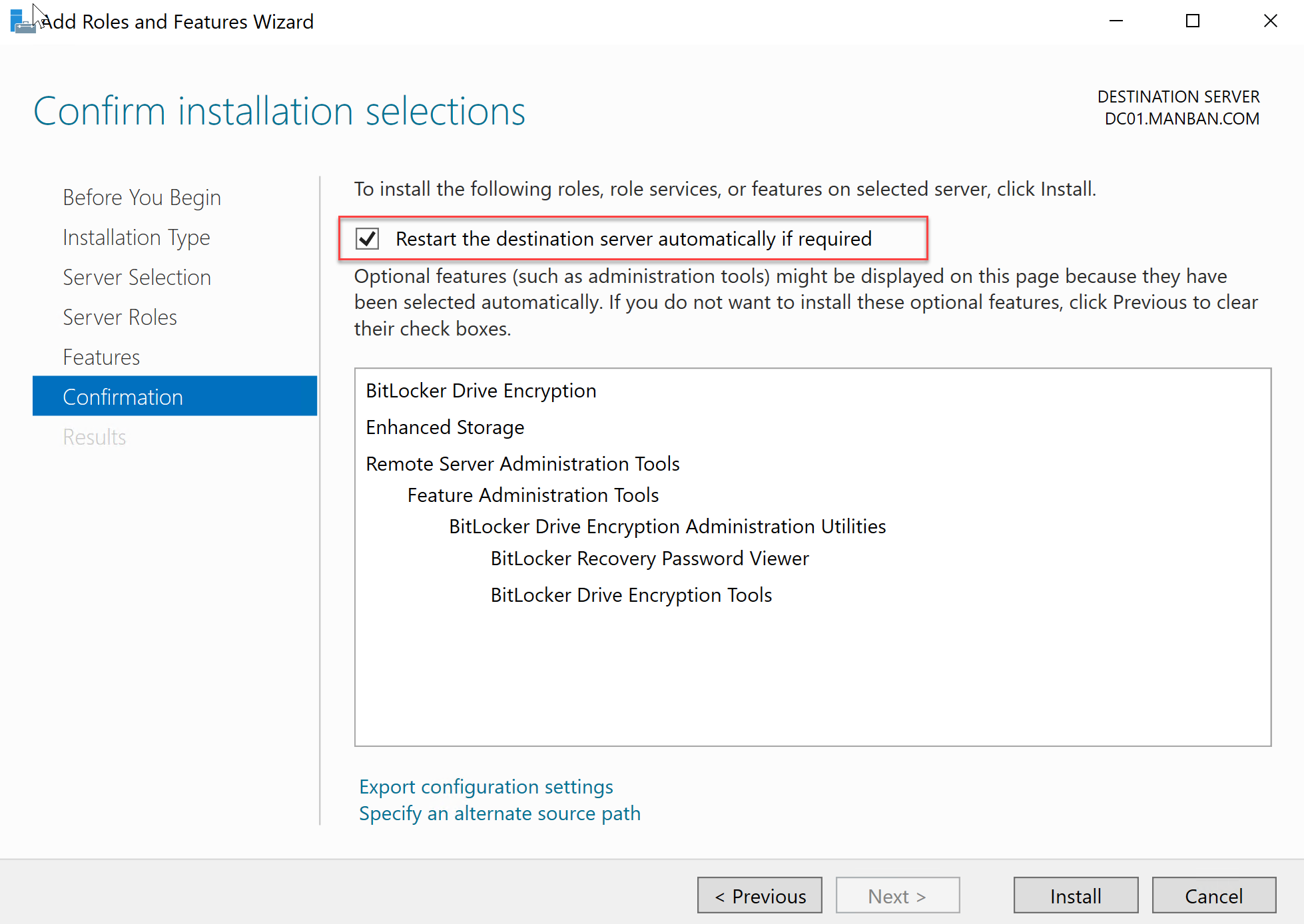Cancel the wizard

tap(1213, 895)
